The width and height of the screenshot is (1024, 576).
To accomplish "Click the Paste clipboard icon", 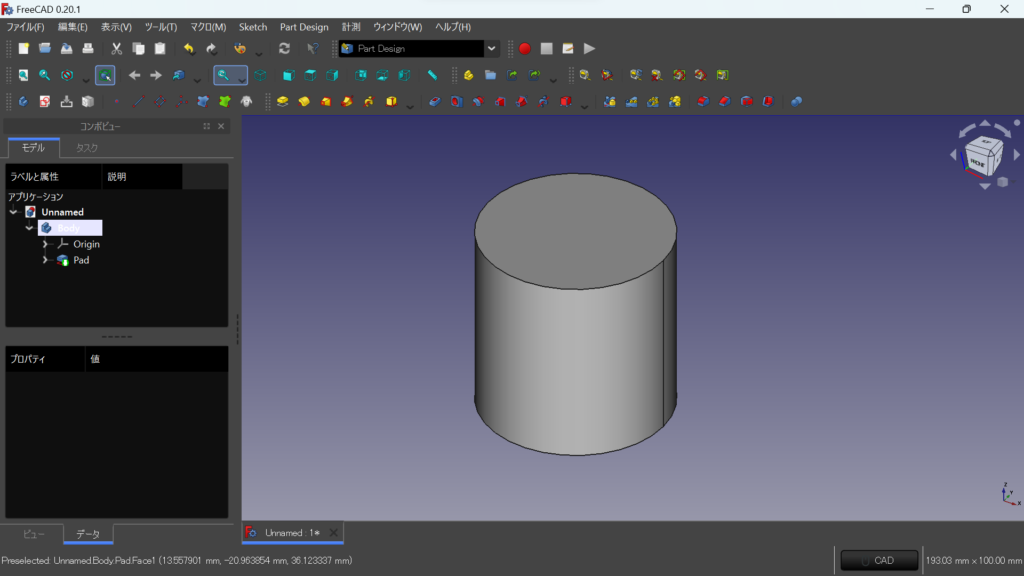I will (160, 48).
